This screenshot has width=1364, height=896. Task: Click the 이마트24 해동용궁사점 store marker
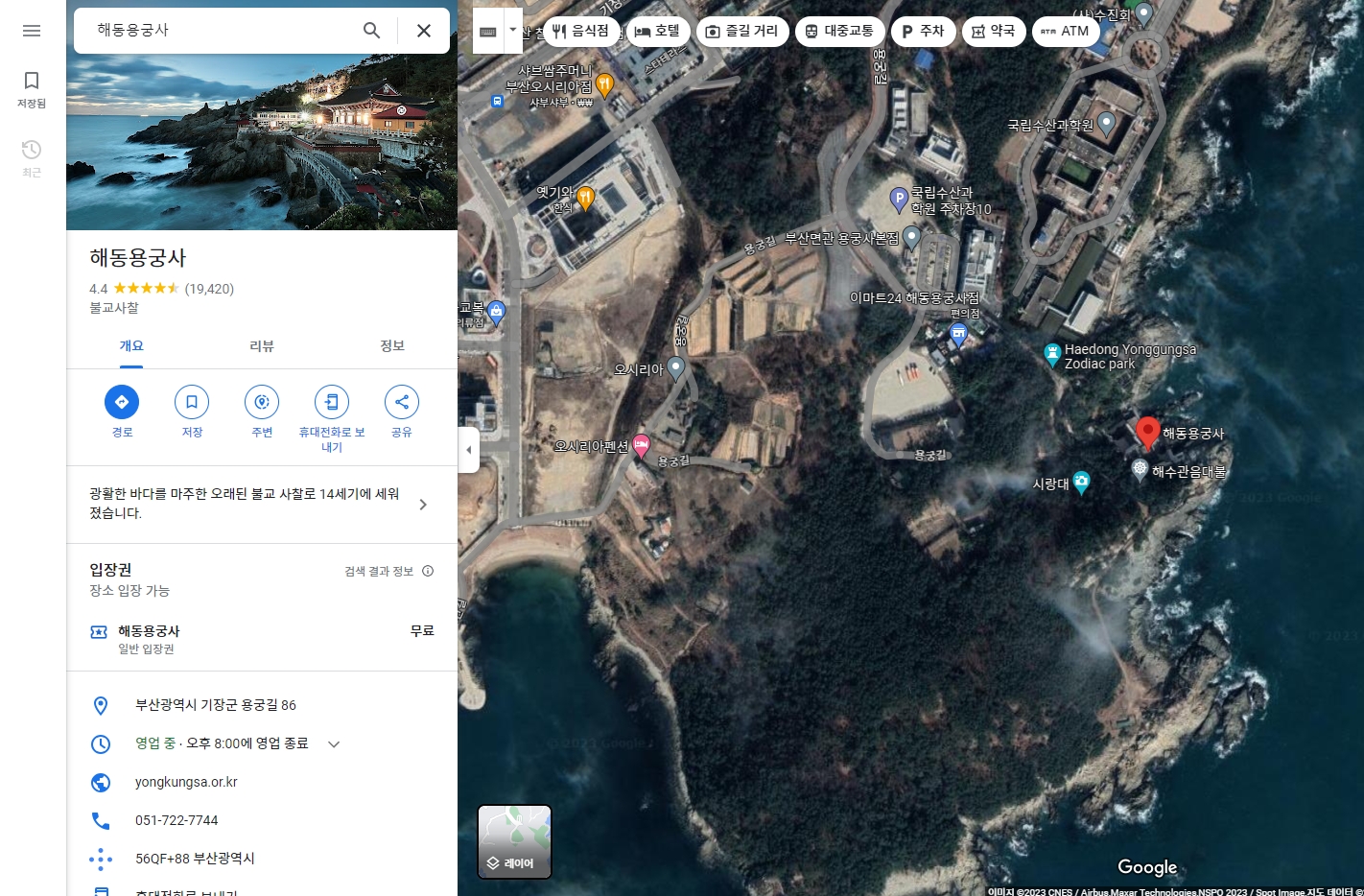point(958,333)
